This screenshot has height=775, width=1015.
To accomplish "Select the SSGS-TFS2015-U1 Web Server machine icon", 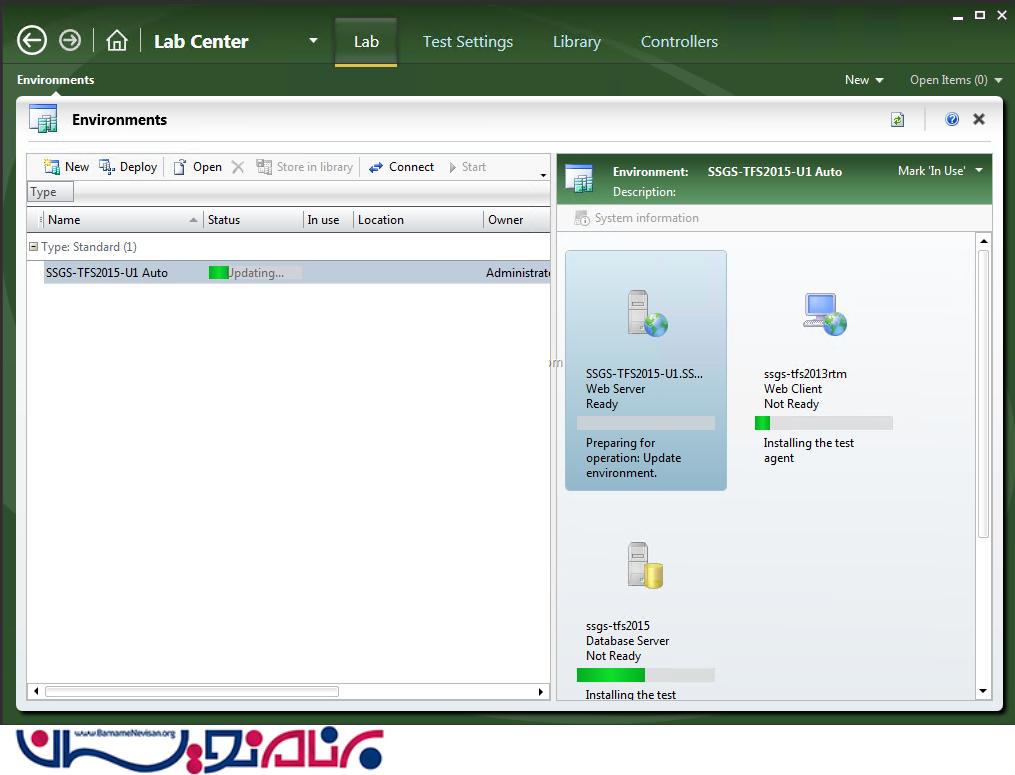I will click(x=645, y=313).
